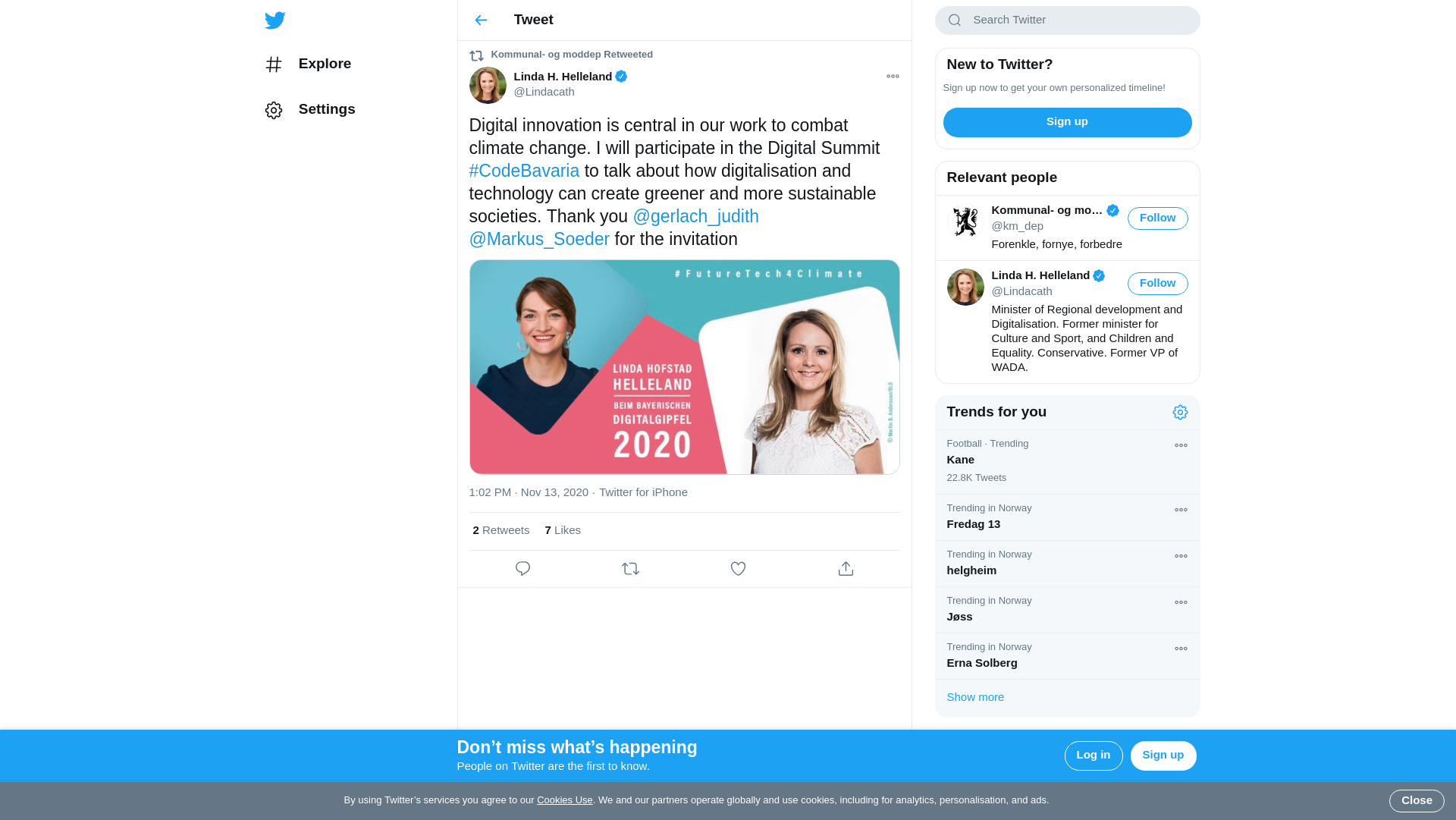Open the #CodeBavaria hashtag link
The image size is (1456, 820).
pyautogui.click(x=524, y=171)
